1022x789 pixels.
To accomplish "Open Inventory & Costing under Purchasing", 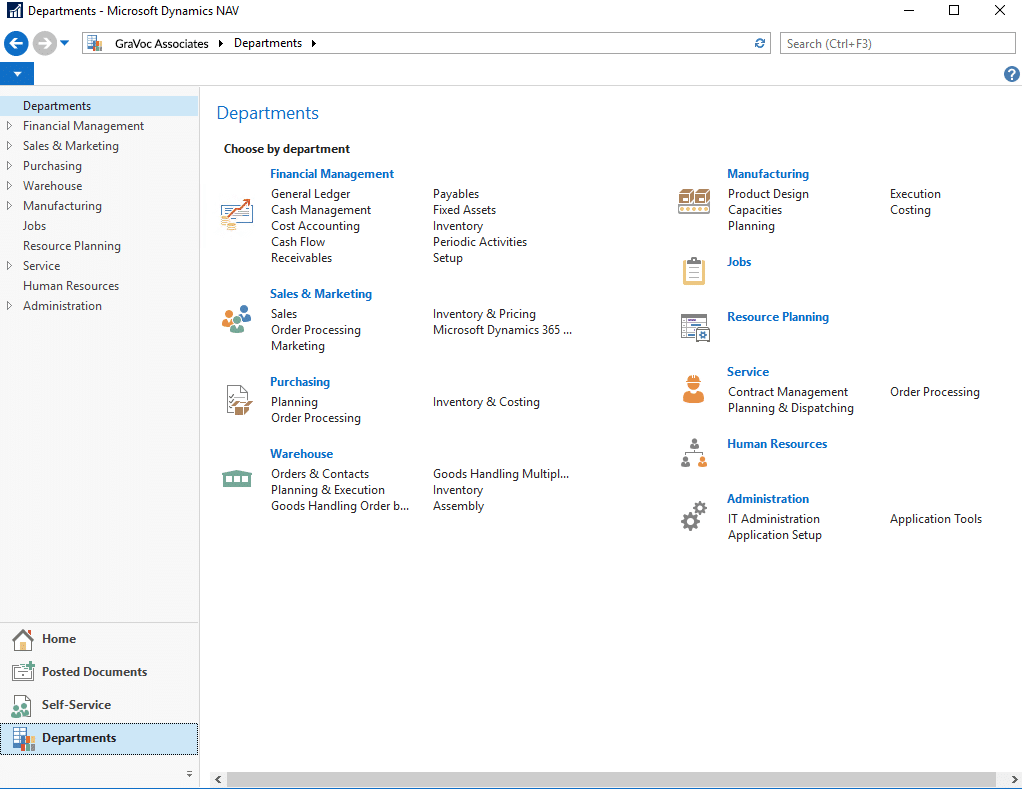I will coord(486,402).
